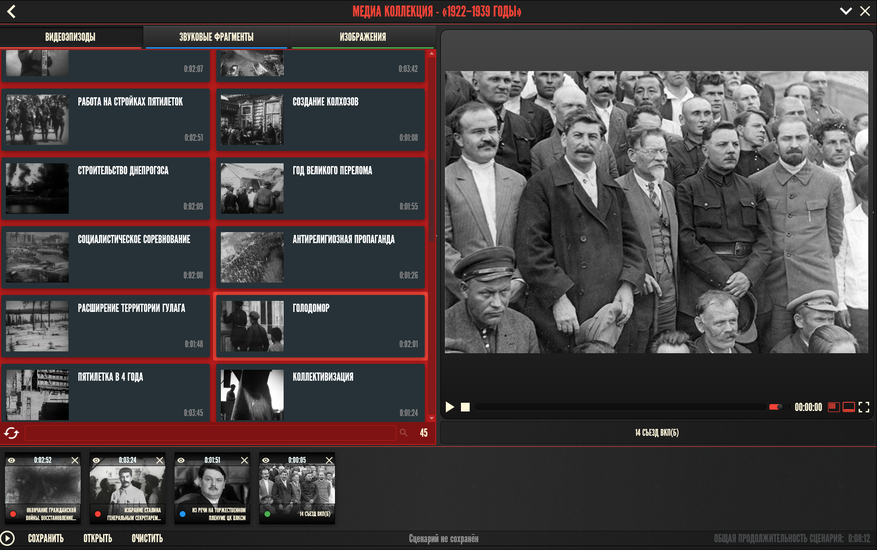This screenshot has height=550, width=877.
Task: Open the Звуковые фрагменты tab
Action: tap(216, 37)
